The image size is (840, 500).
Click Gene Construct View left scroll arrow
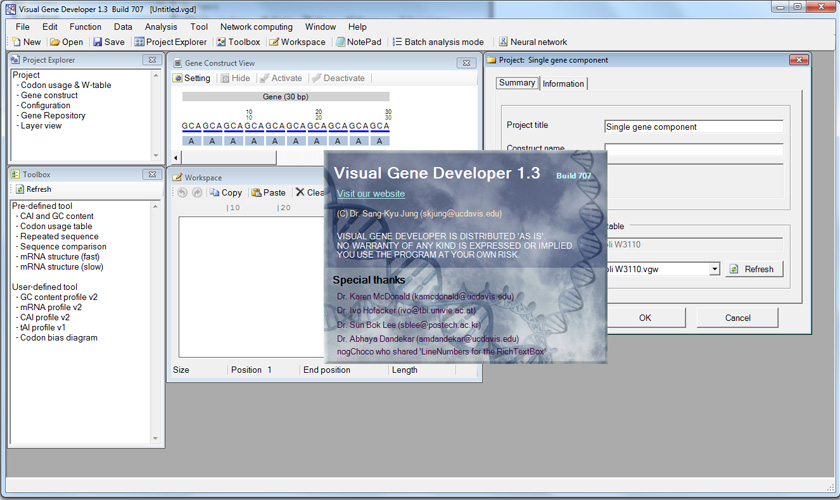point(176,158)
